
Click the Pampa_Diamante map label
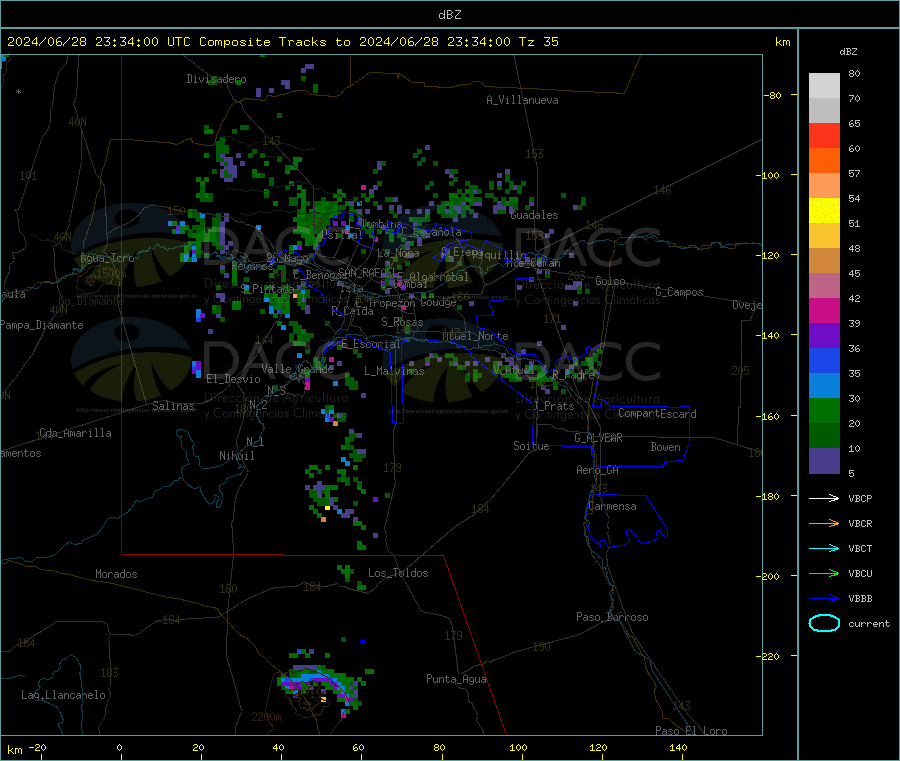click(x=42, y=325)
